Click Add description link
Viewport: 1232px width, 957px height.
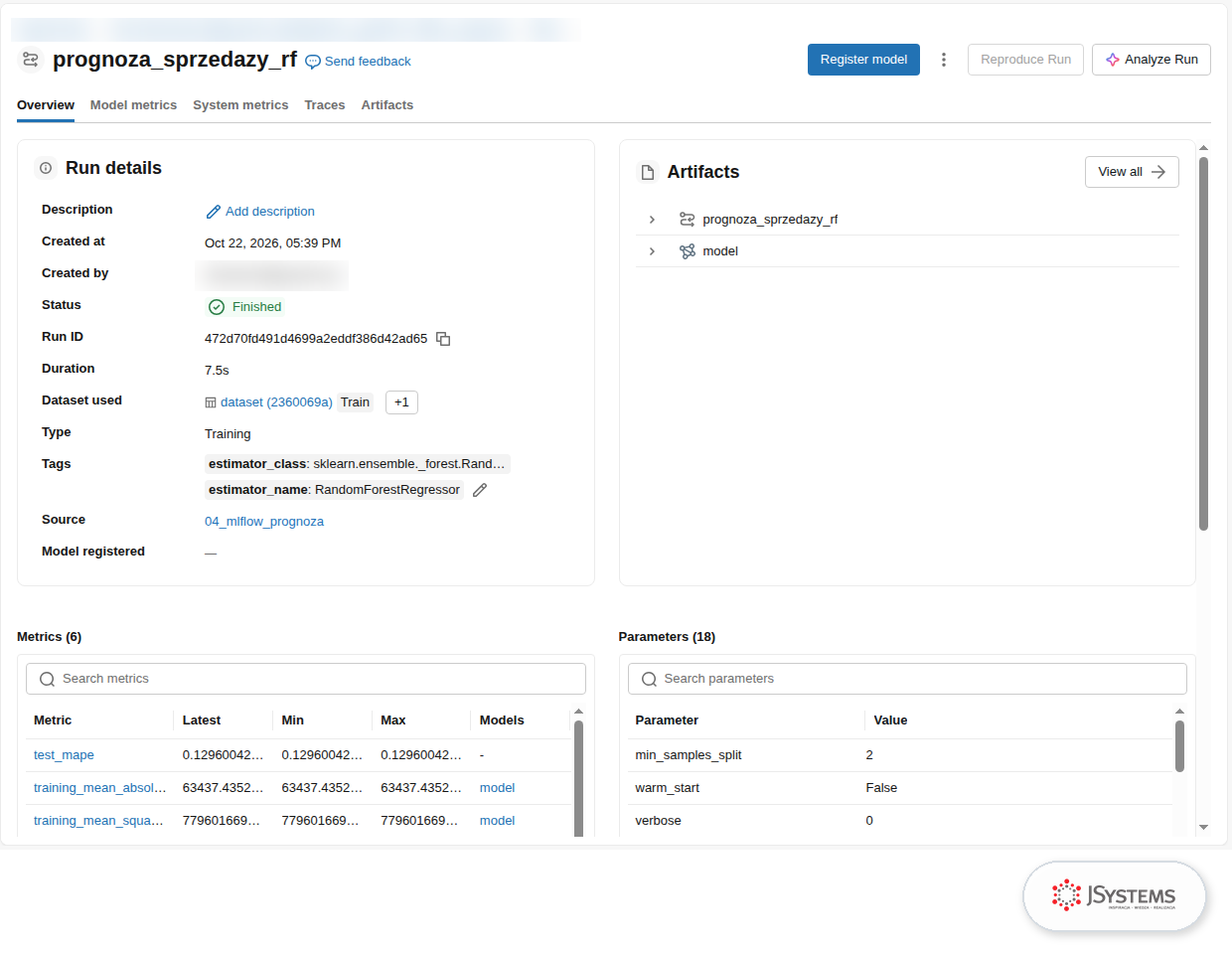tap(270, 212)
